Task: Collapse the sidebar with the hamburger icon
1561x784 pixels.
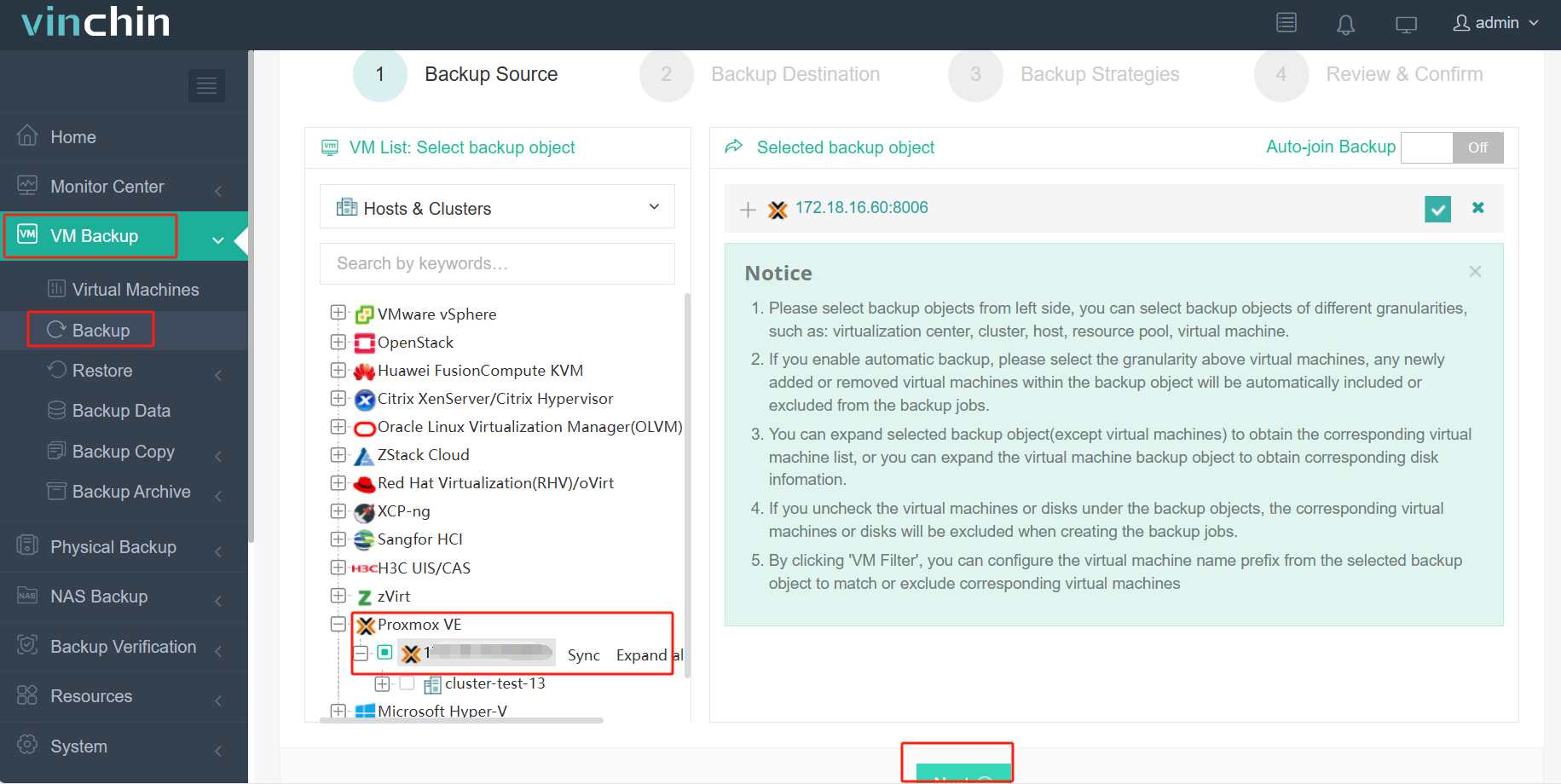Action: [x=206, y=85]
